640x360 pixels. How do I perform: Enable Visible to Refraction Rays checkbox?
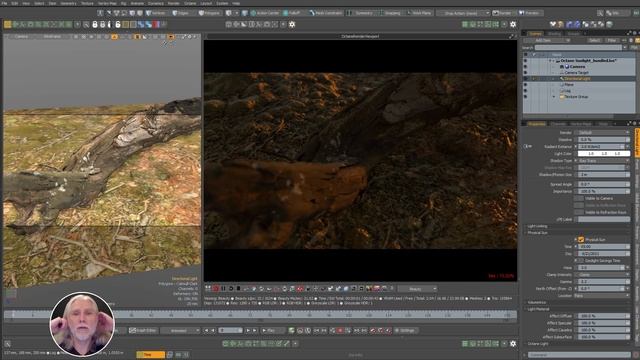[579, 212]
